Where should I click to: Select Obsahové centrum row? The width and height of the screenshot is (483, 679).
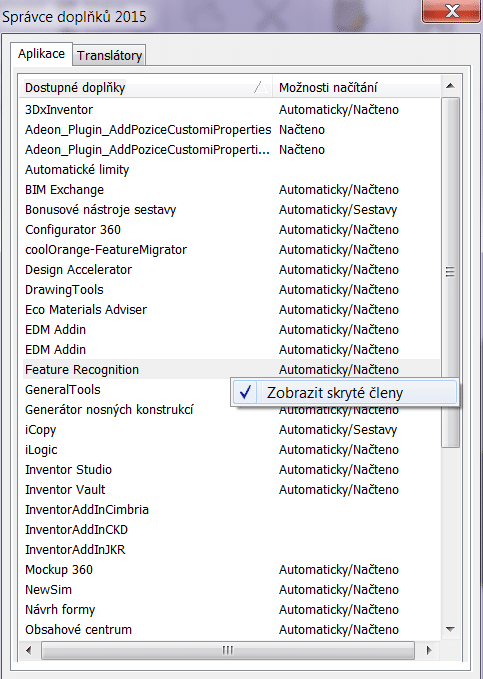coord(230,629)
